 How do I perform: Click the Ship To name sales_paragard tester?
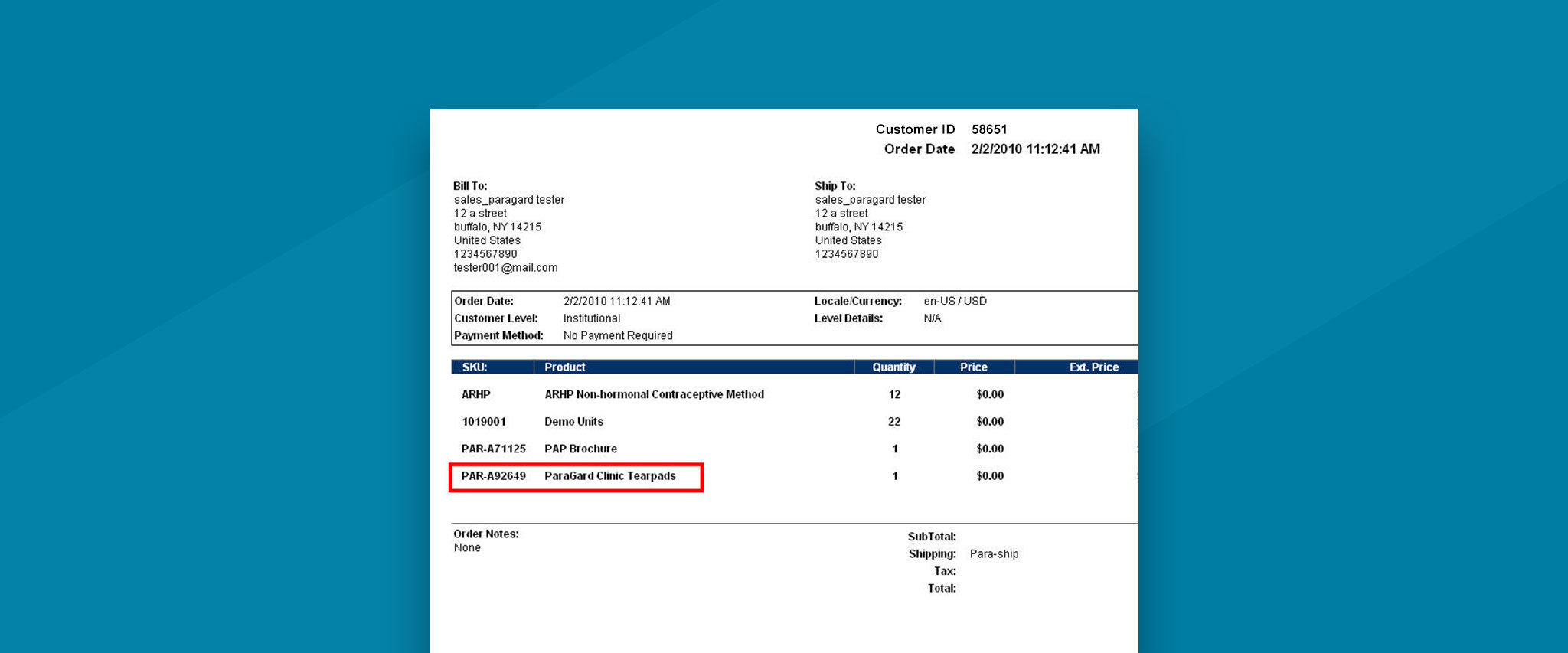click(871, 200)
